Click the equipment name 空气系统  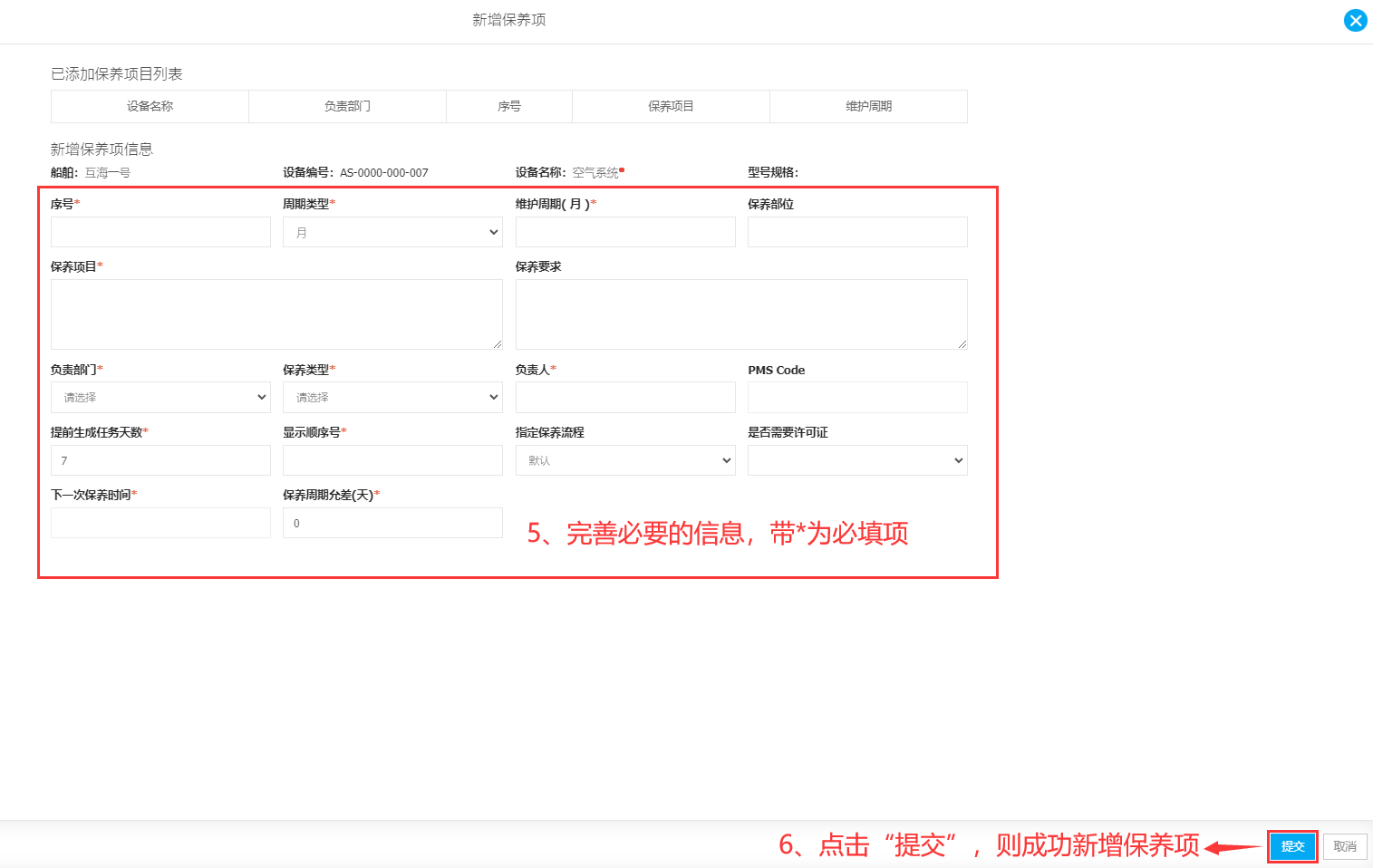(x=595, y=172)
